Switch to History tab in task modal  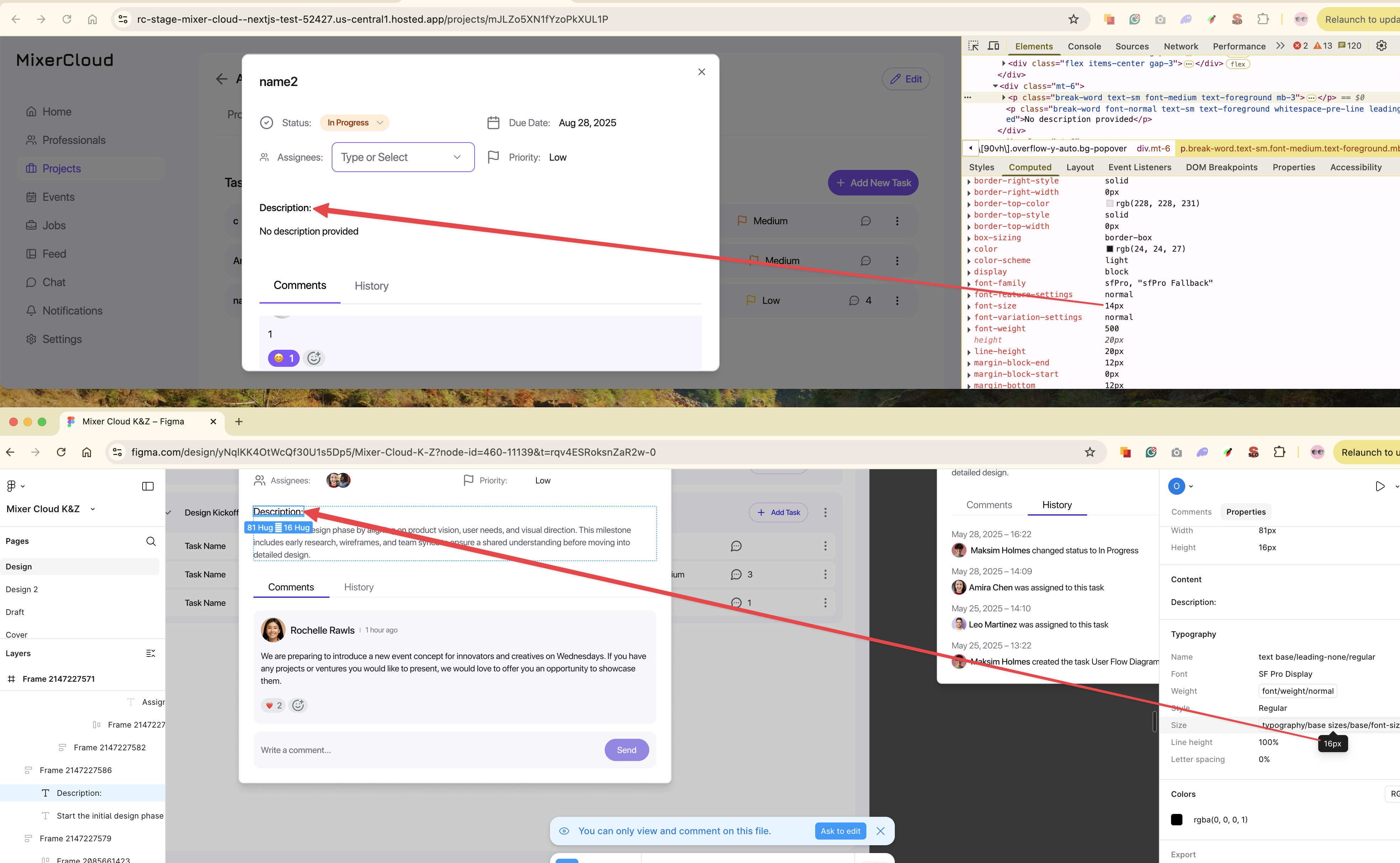(371, 286)
